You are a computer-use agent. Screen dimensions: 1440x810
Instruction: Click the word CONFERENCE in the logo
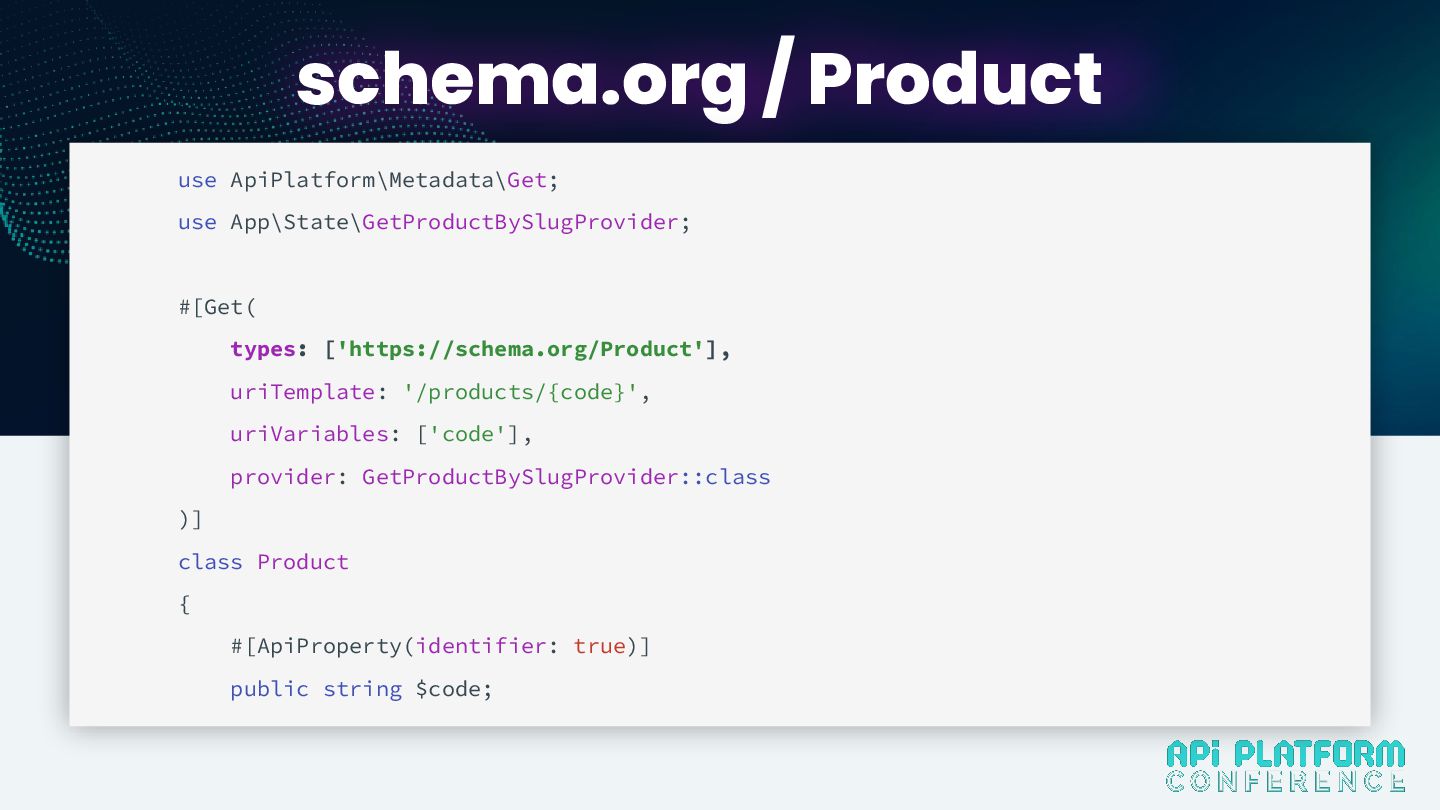(x=1285, y=780)
